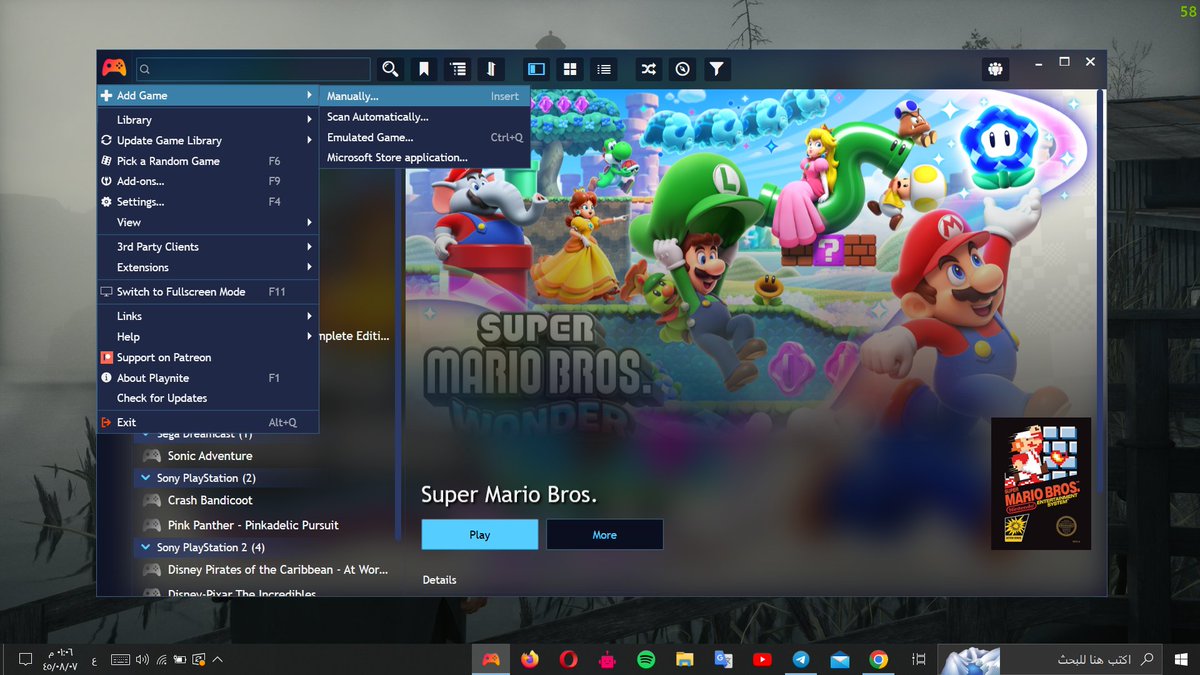The height and width of the screenshot is (675, 1200).
Task: Select Emulated Game... option
Action: point(424,137)
